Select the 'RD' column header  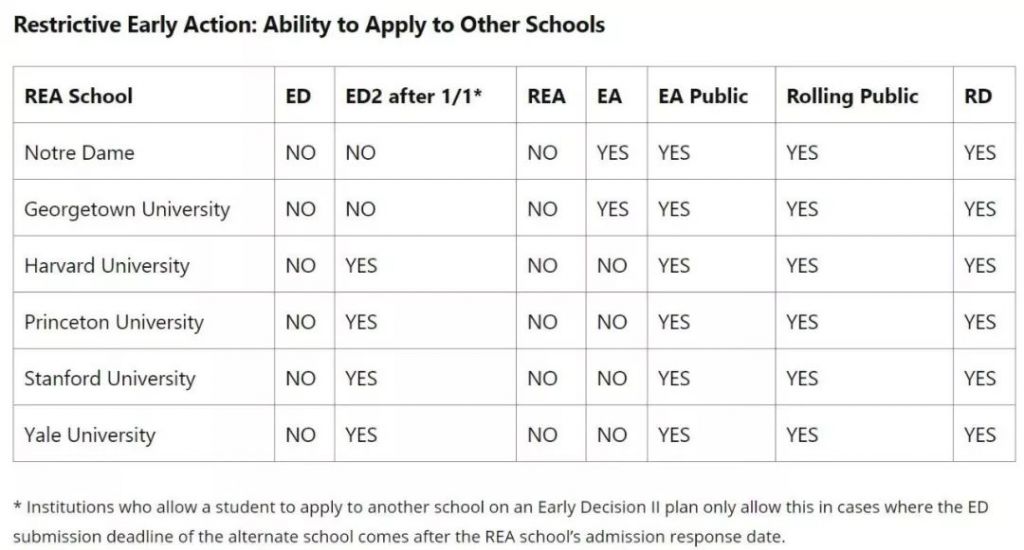coord(978,96)
